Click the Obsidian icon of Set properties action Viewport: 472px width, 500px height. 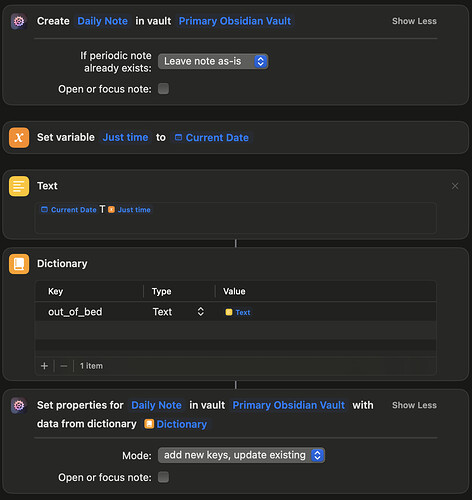point(19,405)
